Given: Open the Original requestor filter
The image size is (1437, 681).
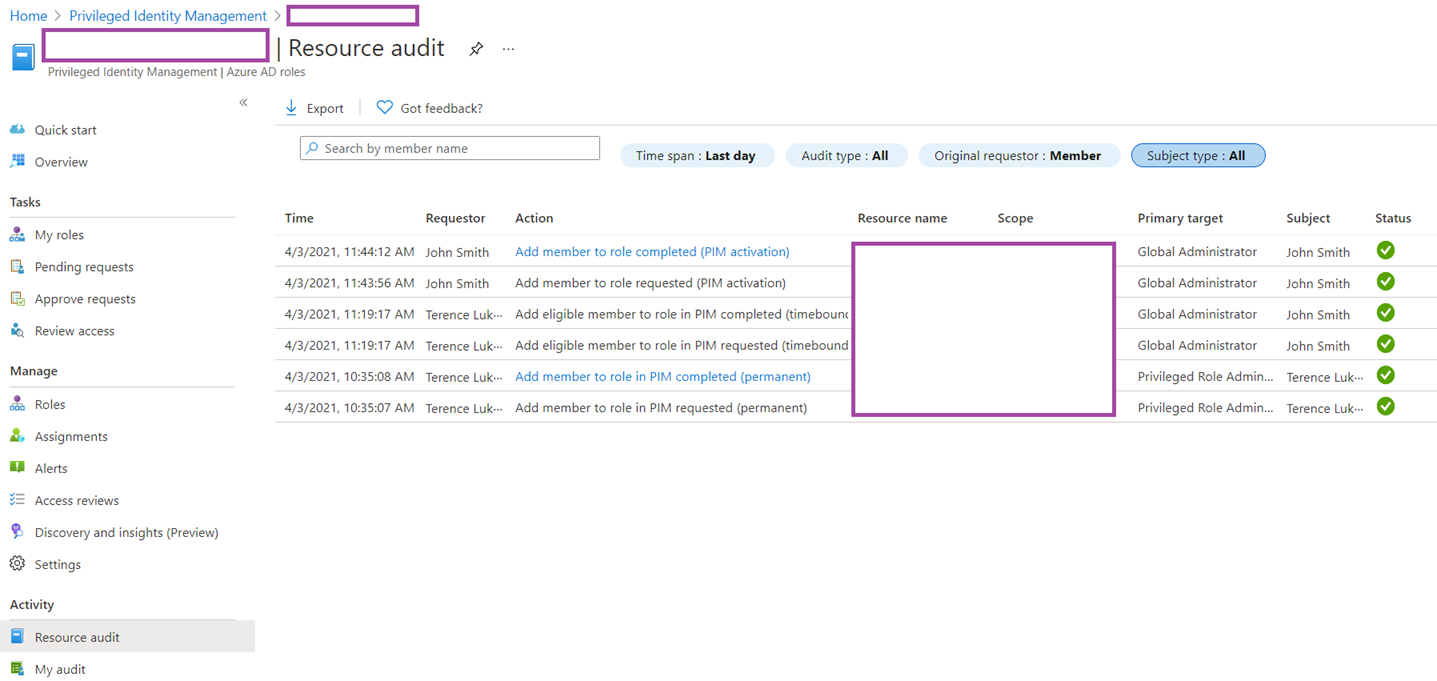Looking at the screenshot, I should (1018, 155).
